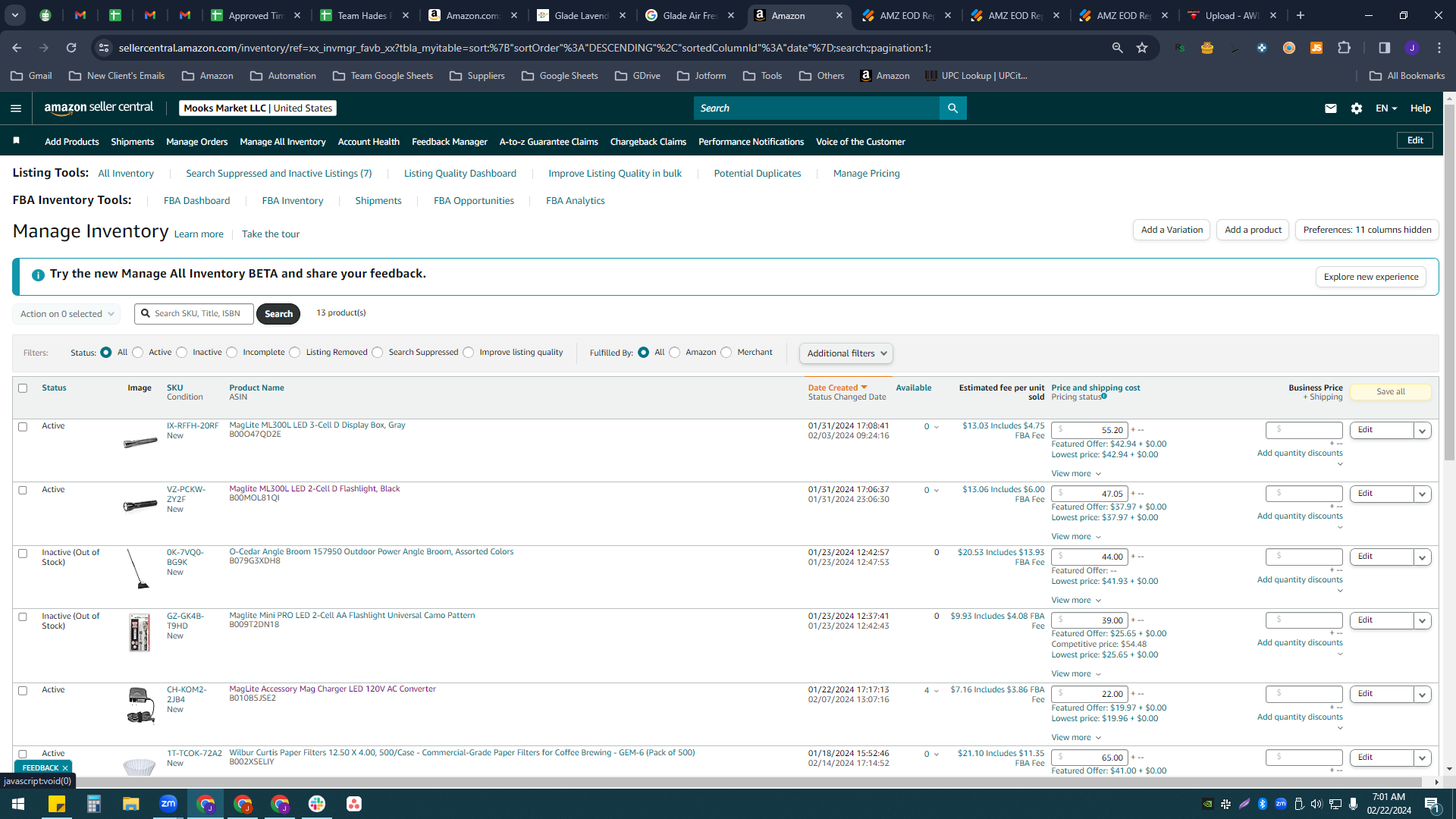Image resolution: width=1456 pixels, height=819 pixels.
Task: Go to Voice of the Customer
Action: 861,142
